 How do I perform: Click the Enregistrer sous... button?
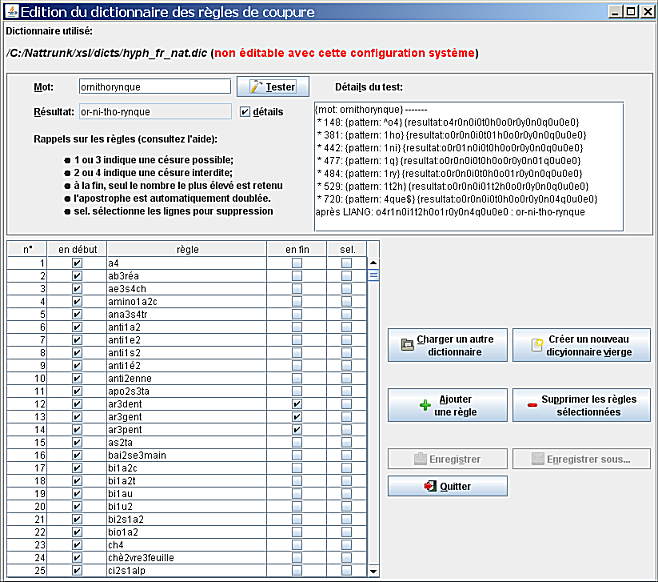click(580, 459)
